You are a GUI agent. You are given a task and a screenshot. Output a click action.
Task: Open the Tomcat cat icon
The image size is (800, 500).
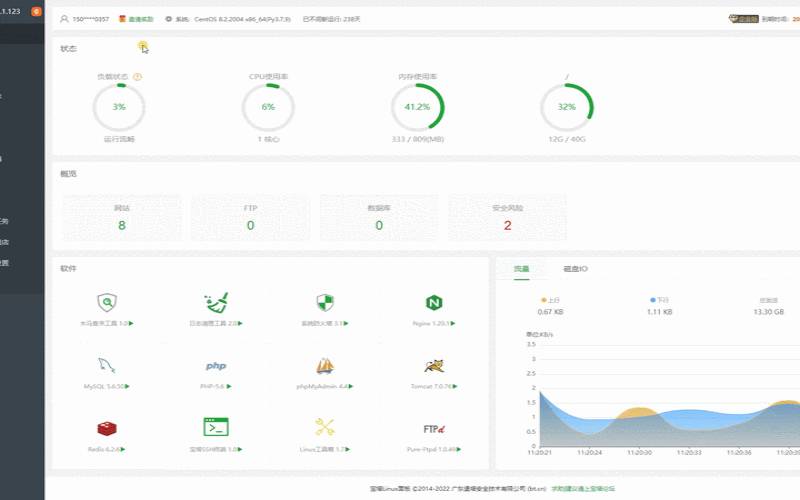(x=433, y=366)
